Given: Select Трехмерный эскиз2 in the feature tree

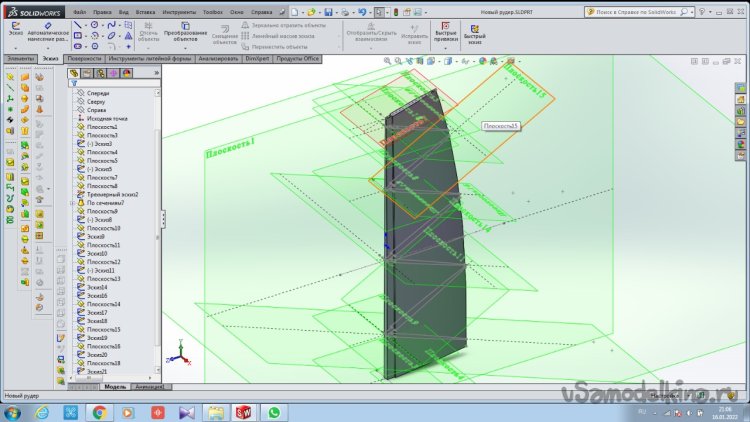Looking at the screenshot, I should tap(112, 195).
